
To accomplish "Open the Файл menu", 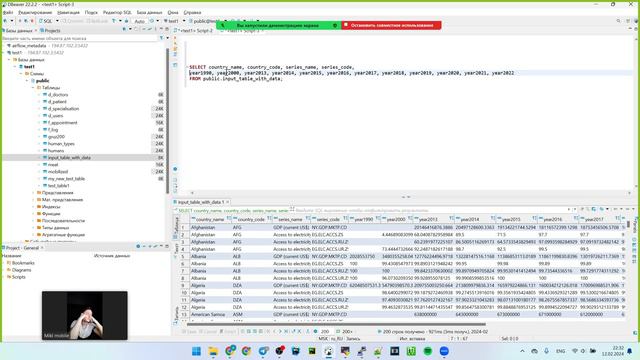I will (8, 13).
